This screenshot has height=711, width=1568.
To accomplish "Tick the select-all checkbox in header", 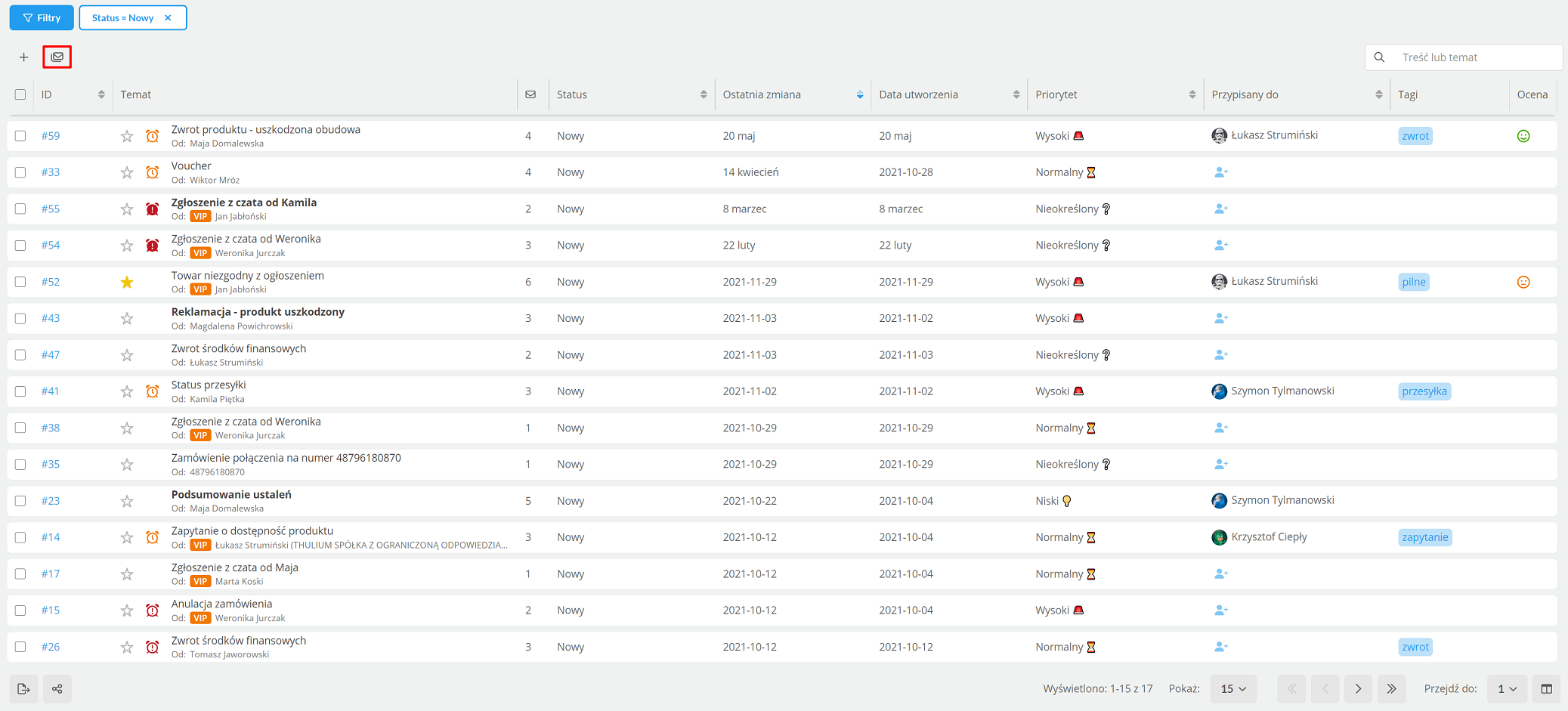I will point(20,94).
